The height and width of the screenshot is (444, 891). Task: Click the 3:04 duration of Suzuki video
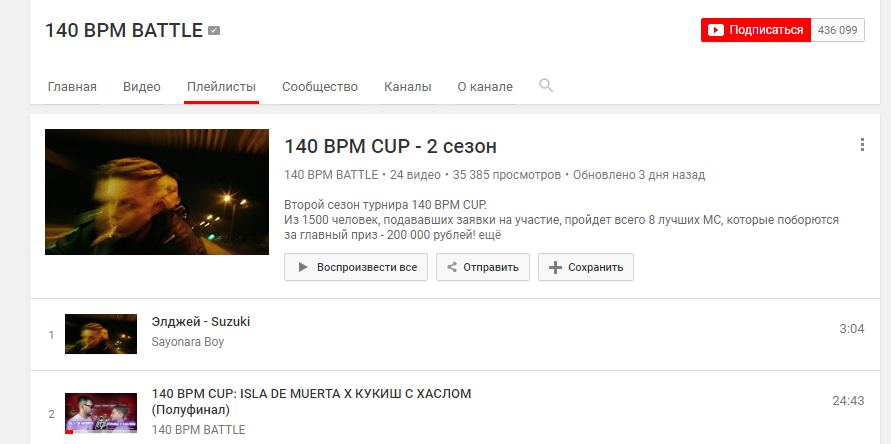(852, 329)
